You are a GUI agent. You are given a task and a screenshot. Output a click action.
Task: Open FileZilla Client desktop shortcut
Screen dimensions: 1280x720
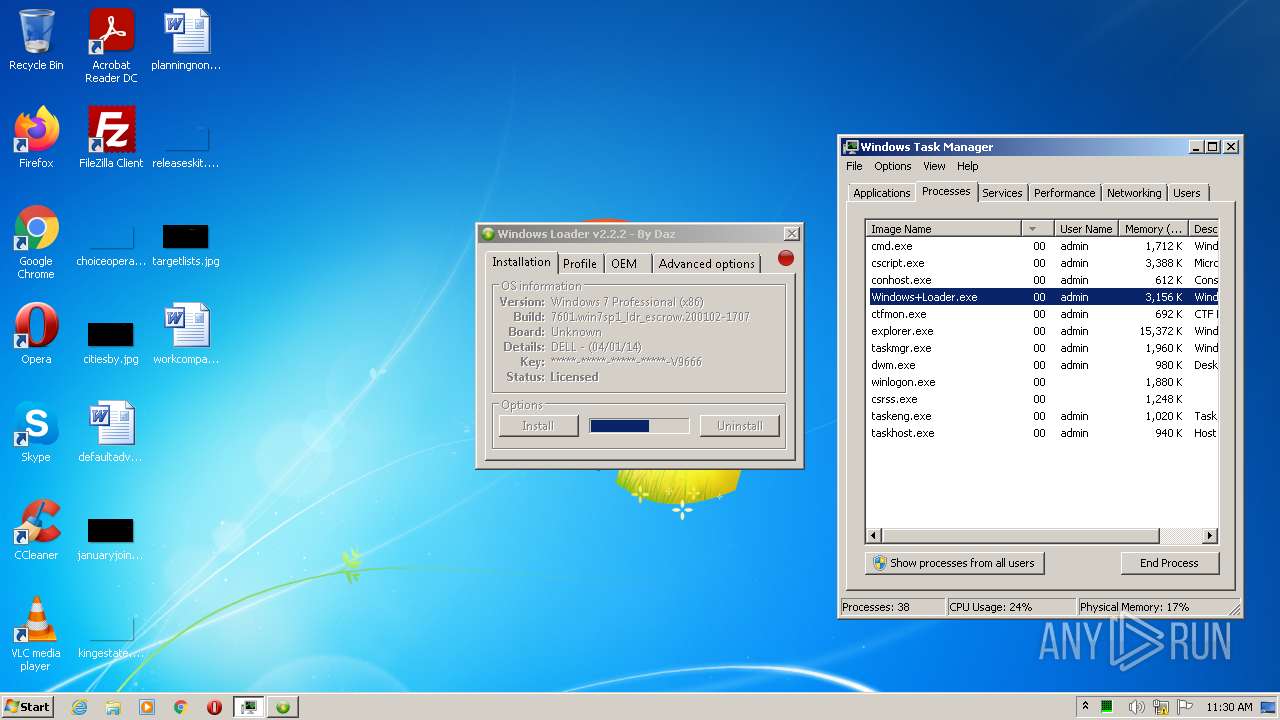tap(111, 138)
